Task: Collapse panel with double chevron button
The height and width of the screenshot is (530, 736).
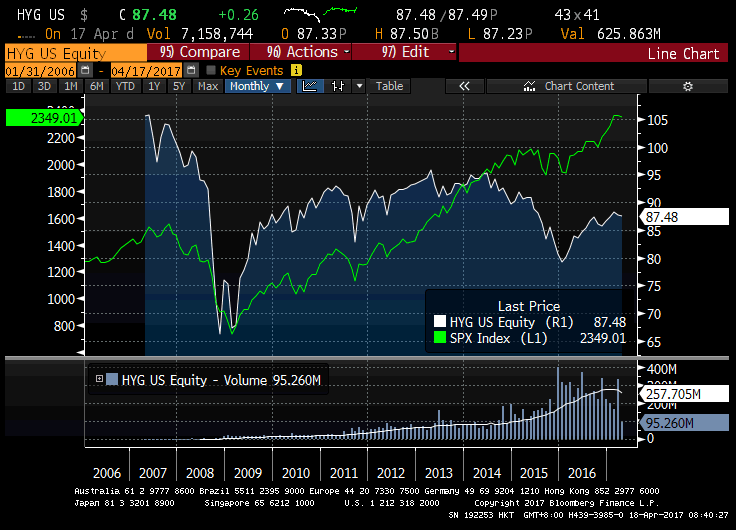Action: coord(464,86)
